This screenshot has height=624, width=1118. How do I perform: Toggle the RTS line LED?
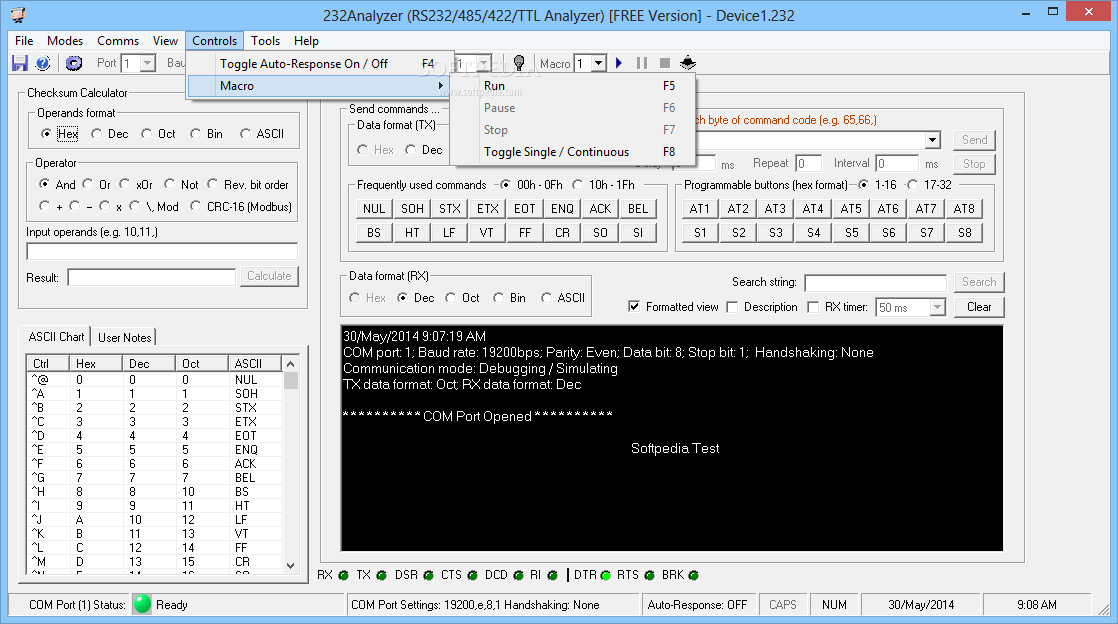coord(649,576)
